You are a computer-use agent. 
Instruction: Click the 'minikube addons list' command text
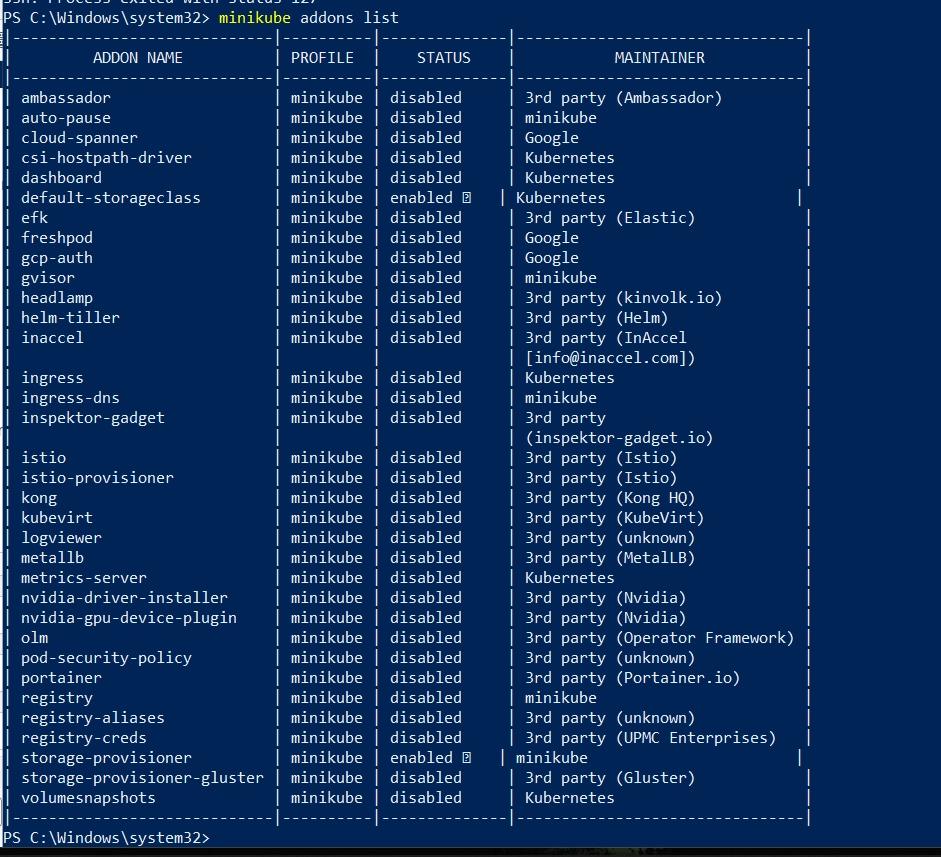pos(308,18)
